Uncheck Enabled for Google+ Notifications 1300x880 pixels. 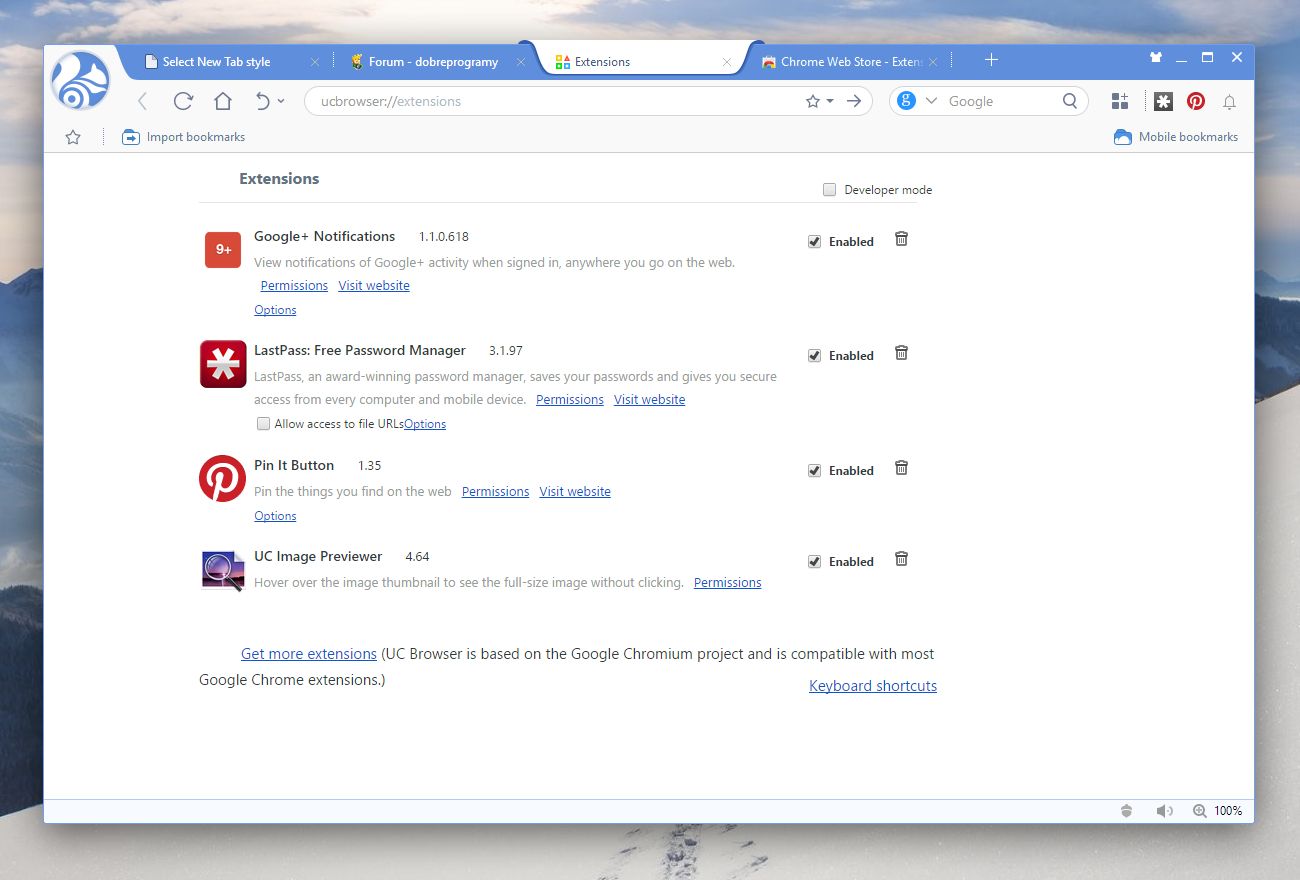click(814, 242)
